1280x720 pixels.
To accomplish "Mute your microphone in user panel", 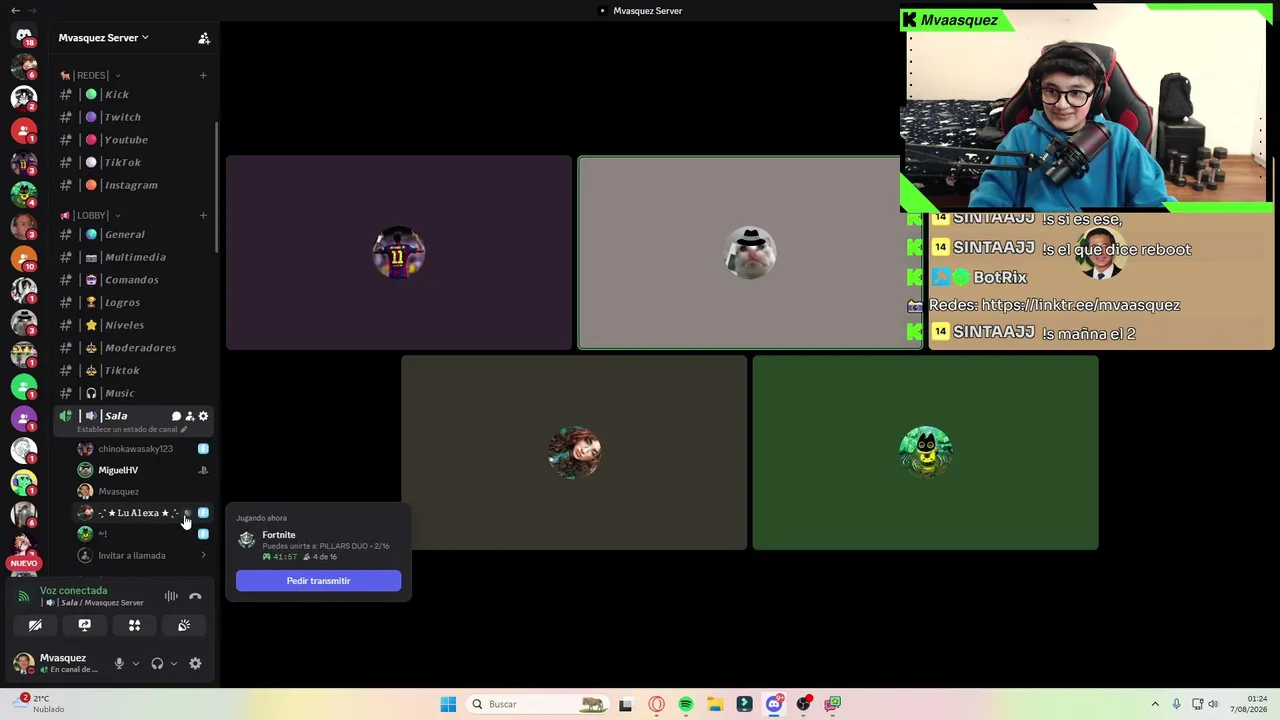I will pos(119,663).
